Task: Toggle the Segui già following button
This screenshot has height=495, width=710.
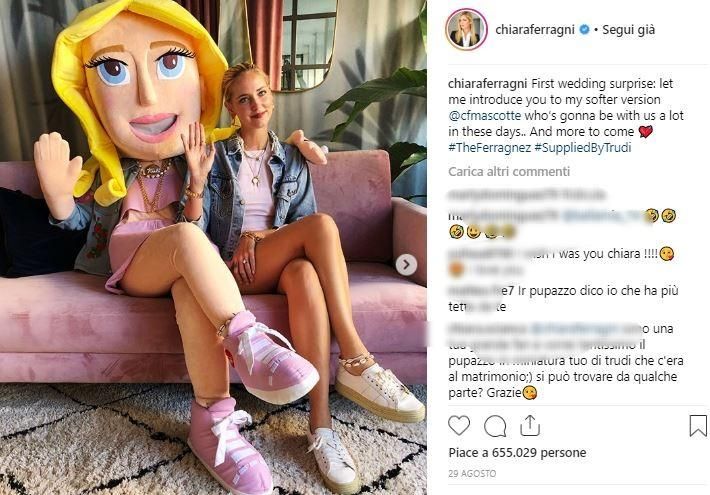Action: [628, 30]
